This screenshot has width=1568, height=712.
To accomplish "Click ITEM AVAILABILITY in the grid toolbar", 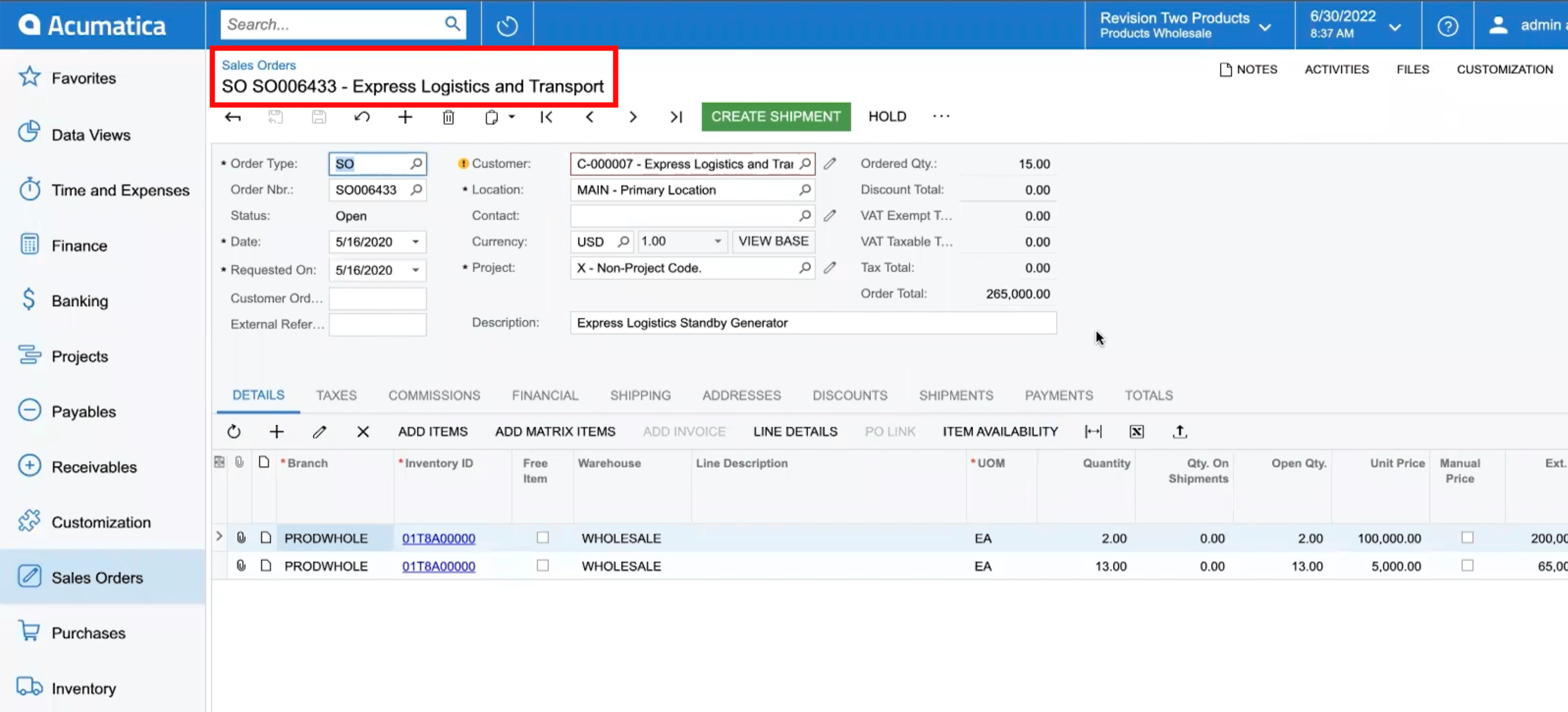I will (x=1000, y=431).
